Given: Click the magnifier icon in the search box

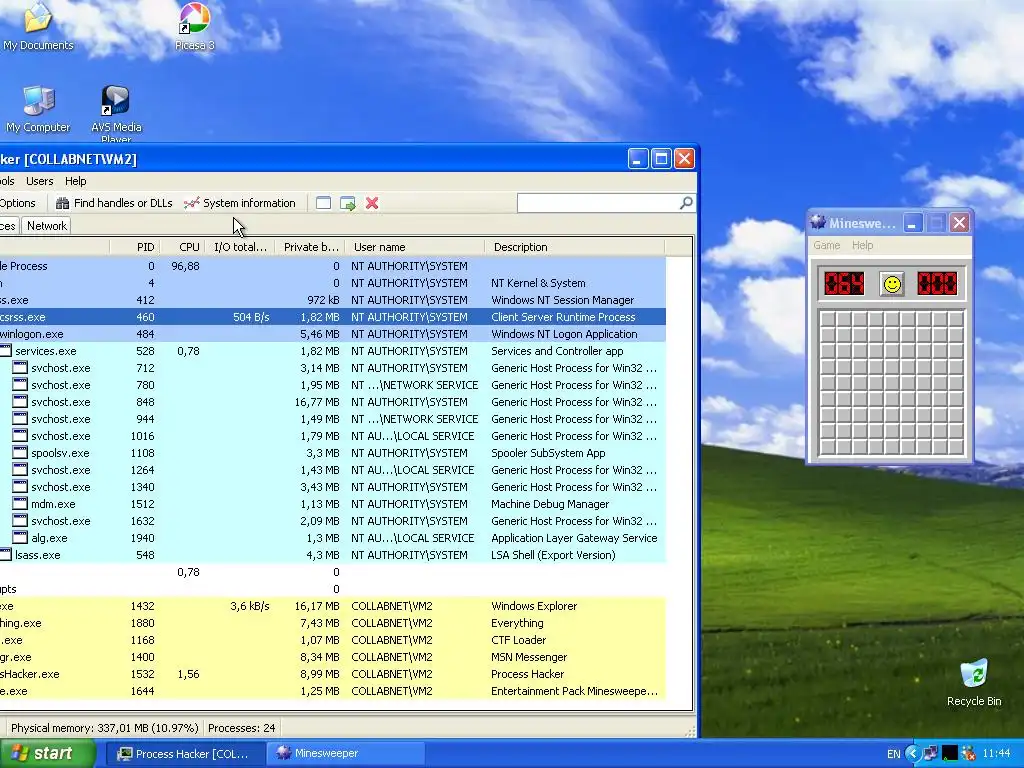Looking at the screenshot, I should click(x=686, y=203).
